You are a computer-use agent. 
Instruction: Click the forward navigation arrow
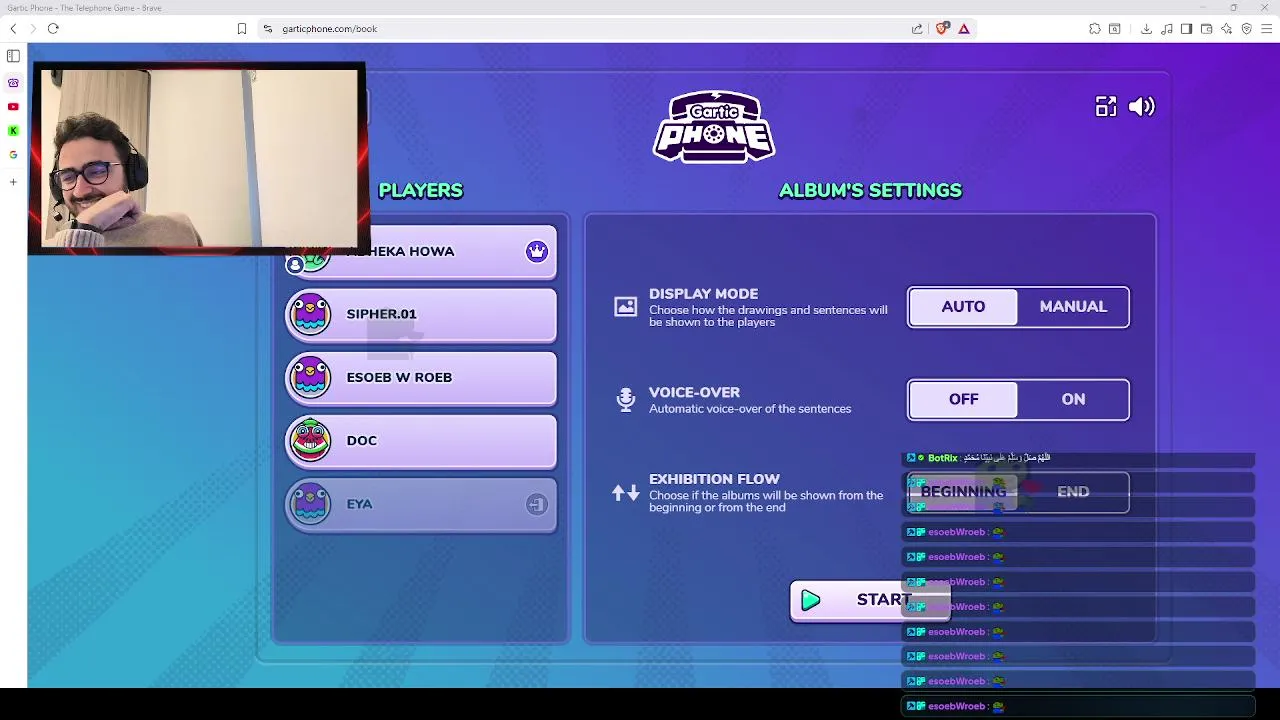[32, 29]
